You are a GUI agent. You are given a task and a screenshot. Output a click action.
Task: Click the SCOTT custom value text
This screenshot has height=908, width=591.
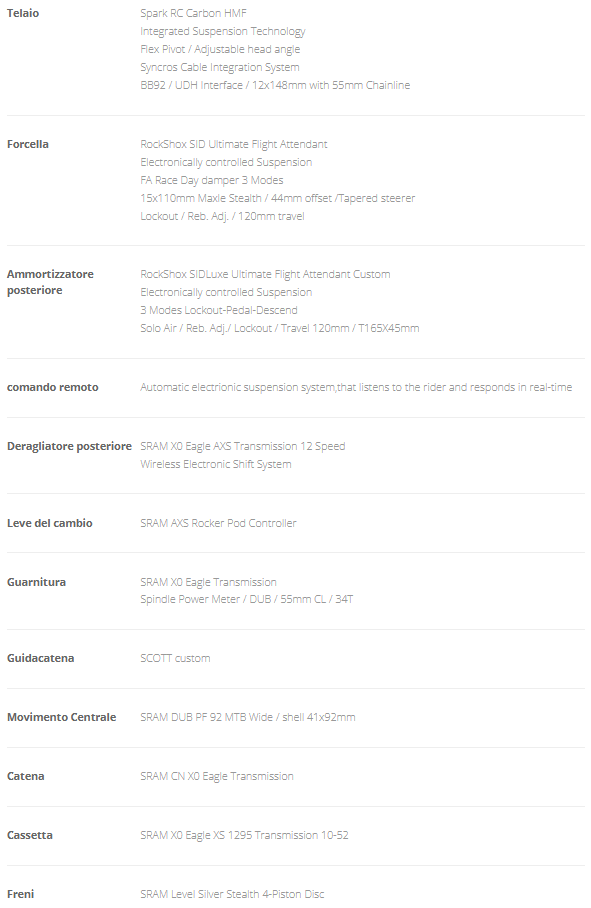(175, 658)
